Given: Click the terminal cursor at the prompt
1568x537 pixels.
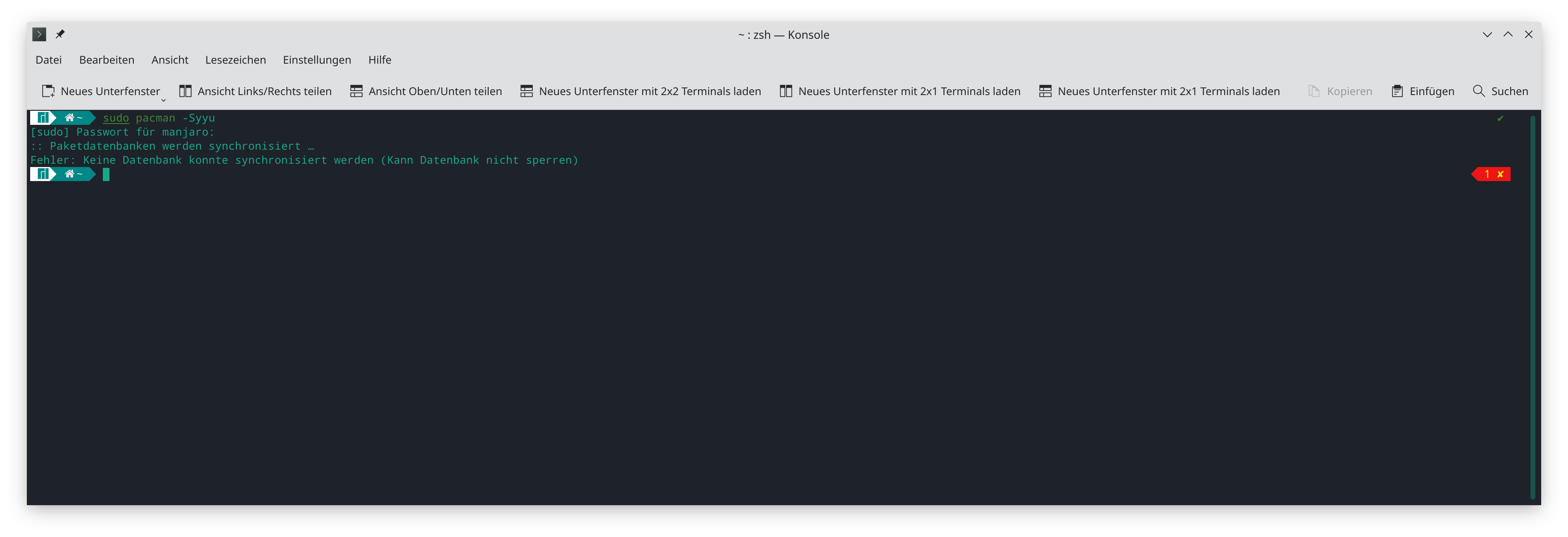Looking at the screenshot, I should tap(106, 175).
